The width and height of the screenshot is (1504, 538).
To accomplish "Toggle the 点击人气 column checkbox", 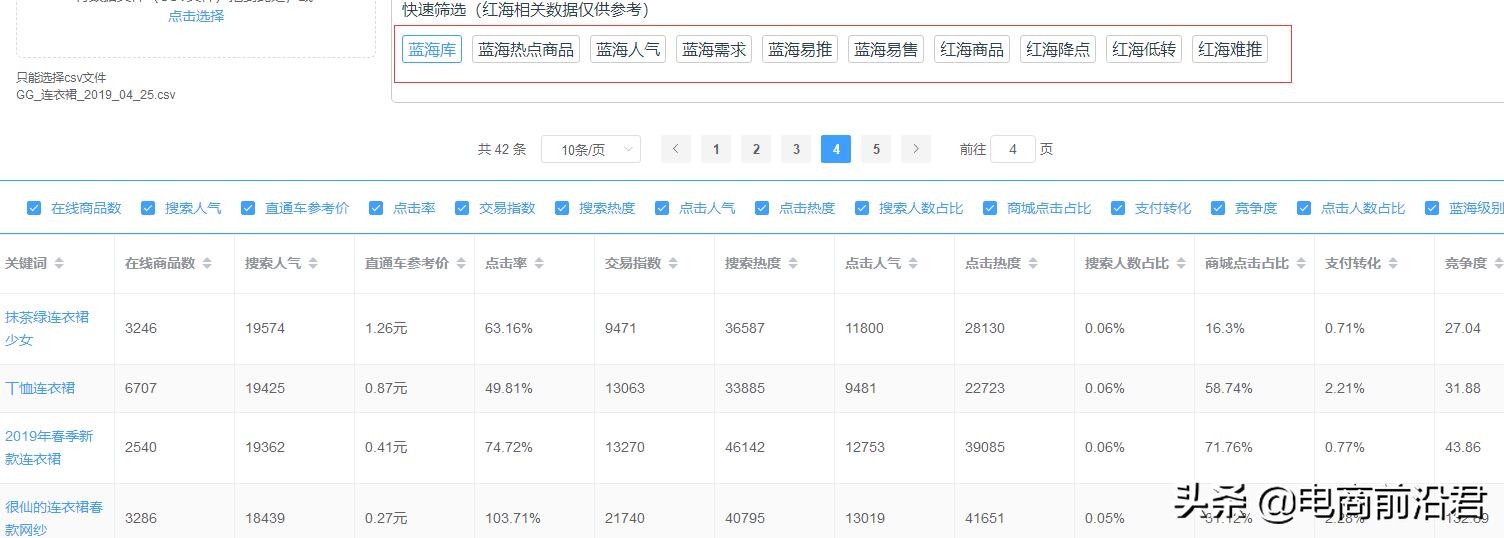I will (x=662, y=208).
